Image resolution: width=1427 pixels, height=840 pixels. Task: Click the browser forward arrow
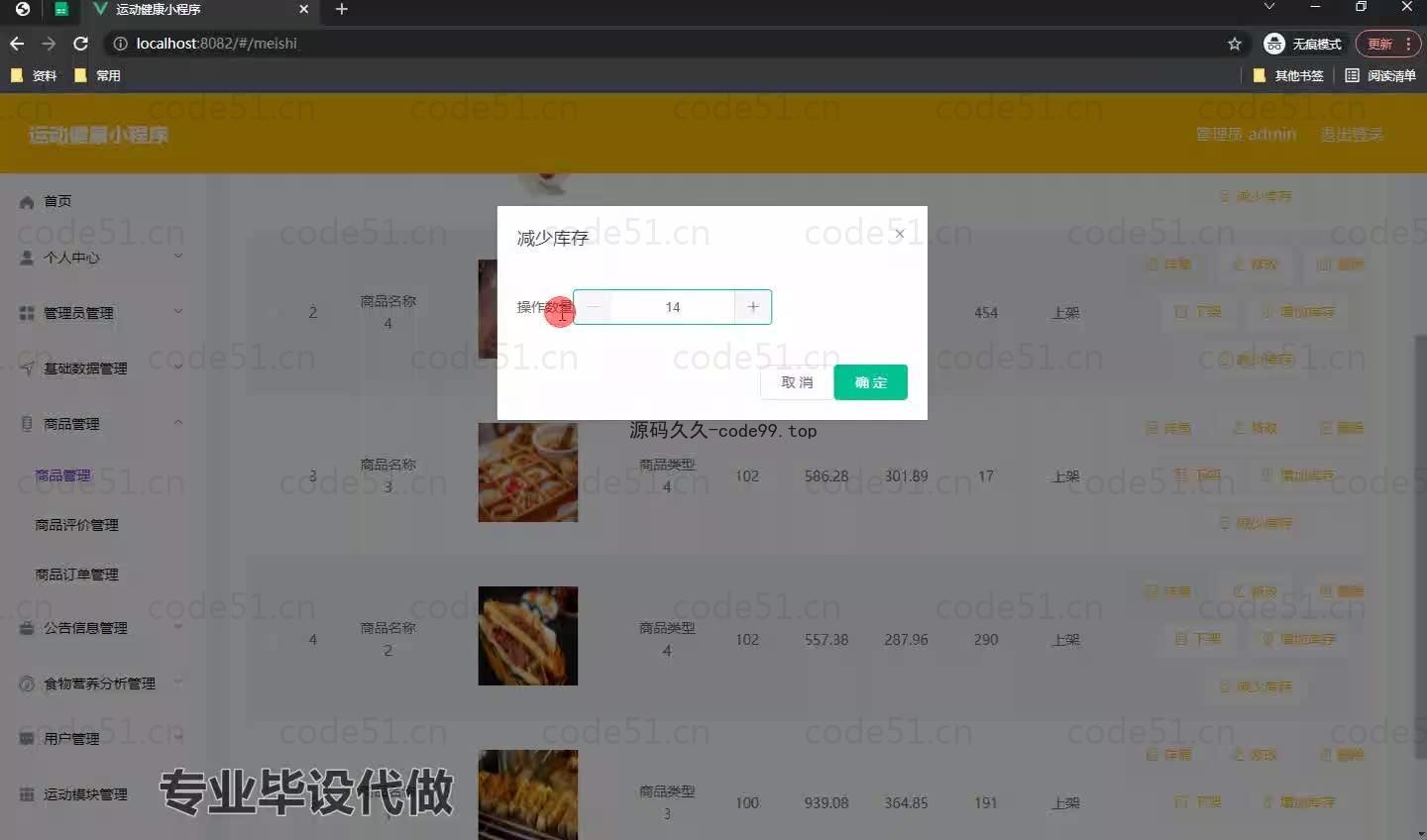[49, 44]
